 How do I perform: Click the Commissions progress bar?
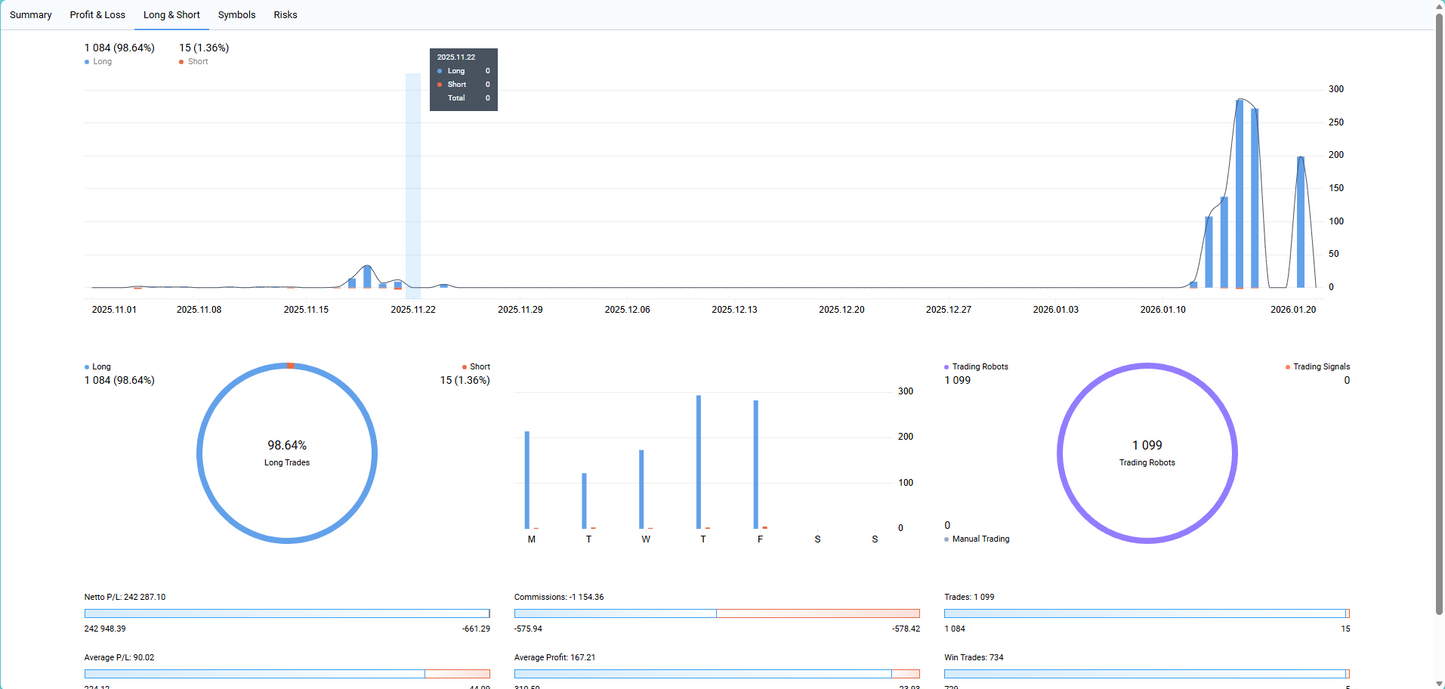[x=716, y=613]
